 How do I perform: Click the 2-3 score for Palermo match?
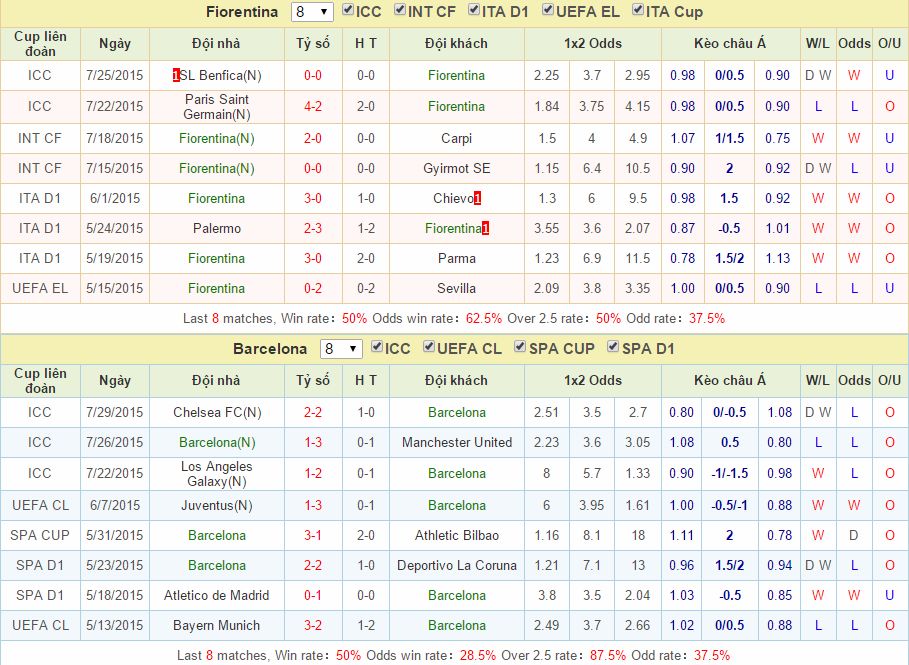pos(313,228)
